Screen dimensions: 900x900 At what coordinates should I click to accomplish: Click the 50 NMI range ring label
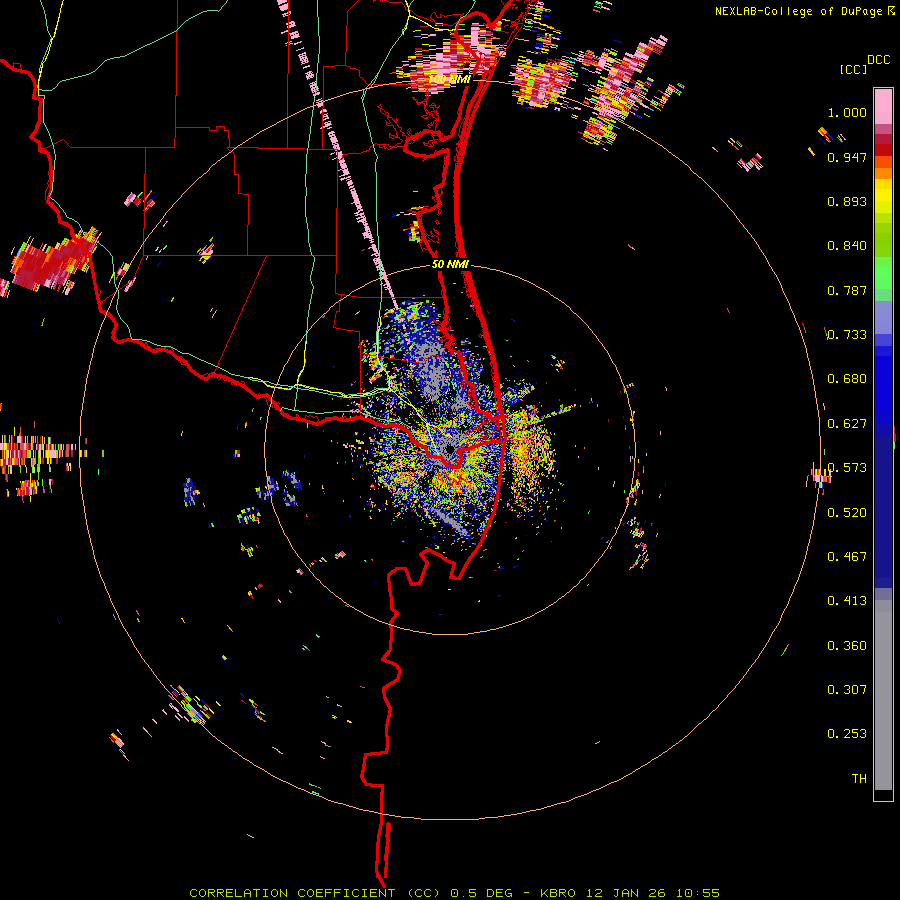tap(450, 265)
